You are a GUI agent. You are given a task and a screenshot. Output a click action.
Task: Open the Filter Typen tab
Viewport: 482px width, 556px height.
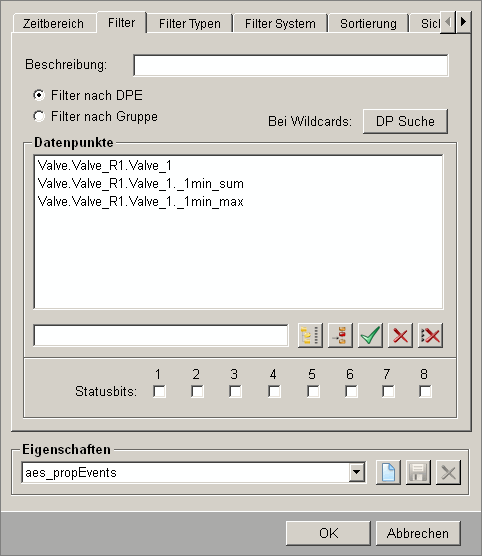(x=190, y=24)
